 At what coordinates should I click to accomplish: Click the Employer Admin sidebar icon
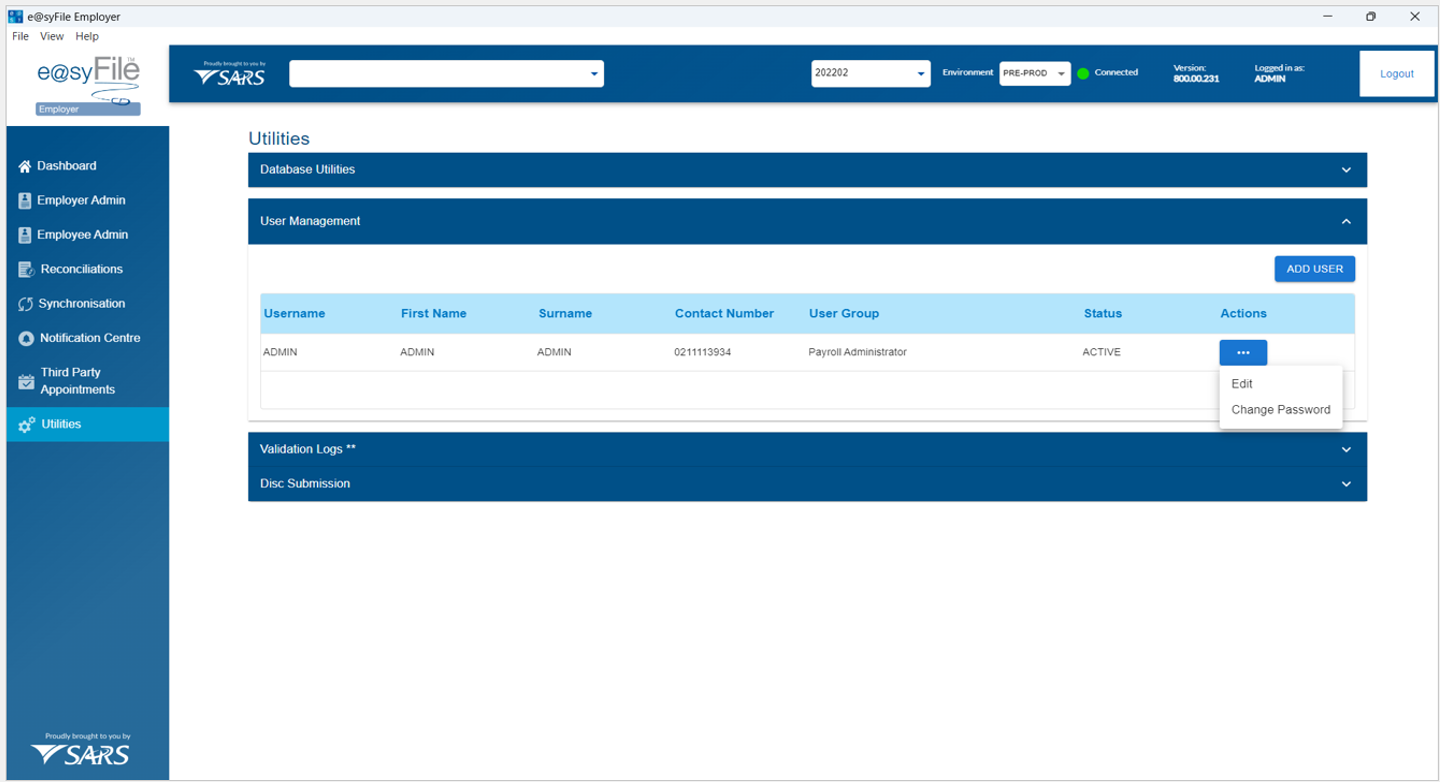[x=26, y=201]
